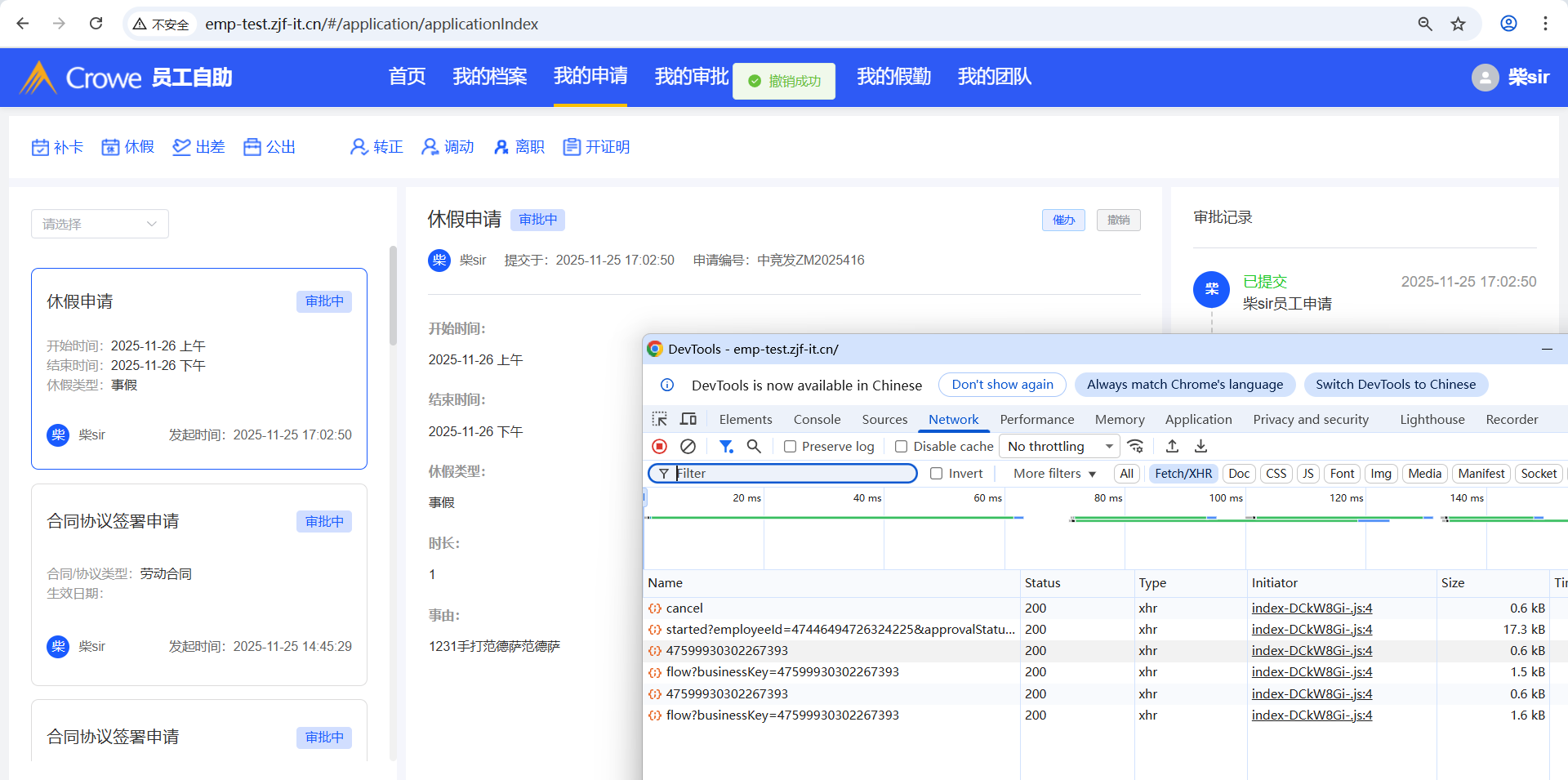Viewport: 1568px width, 780px height.
Task: Check the Disable cache checkbox
Action: pos(902,447)
